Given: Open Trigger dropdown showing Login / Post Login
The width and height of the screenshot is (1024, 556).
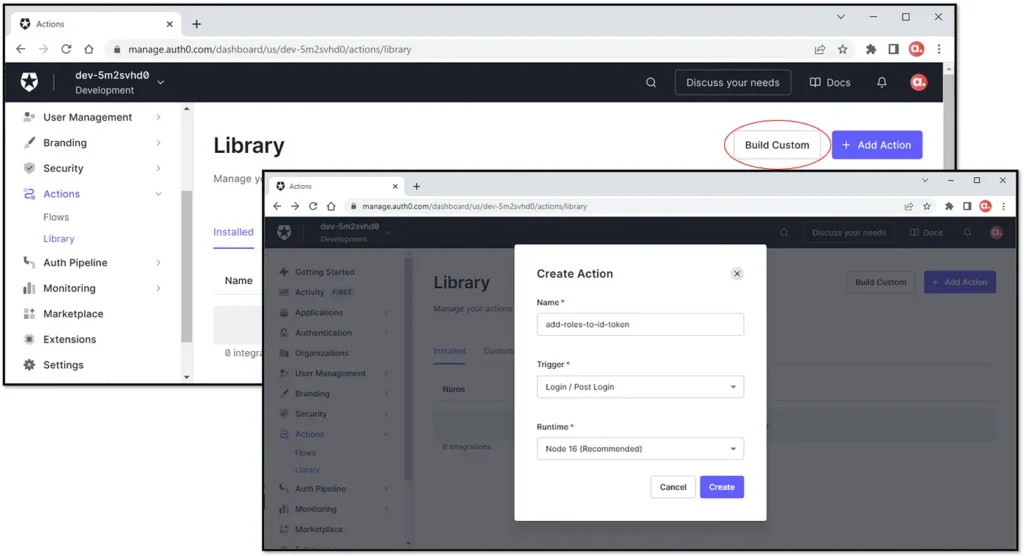Looking at the screenshot, I should coord(640,387).
